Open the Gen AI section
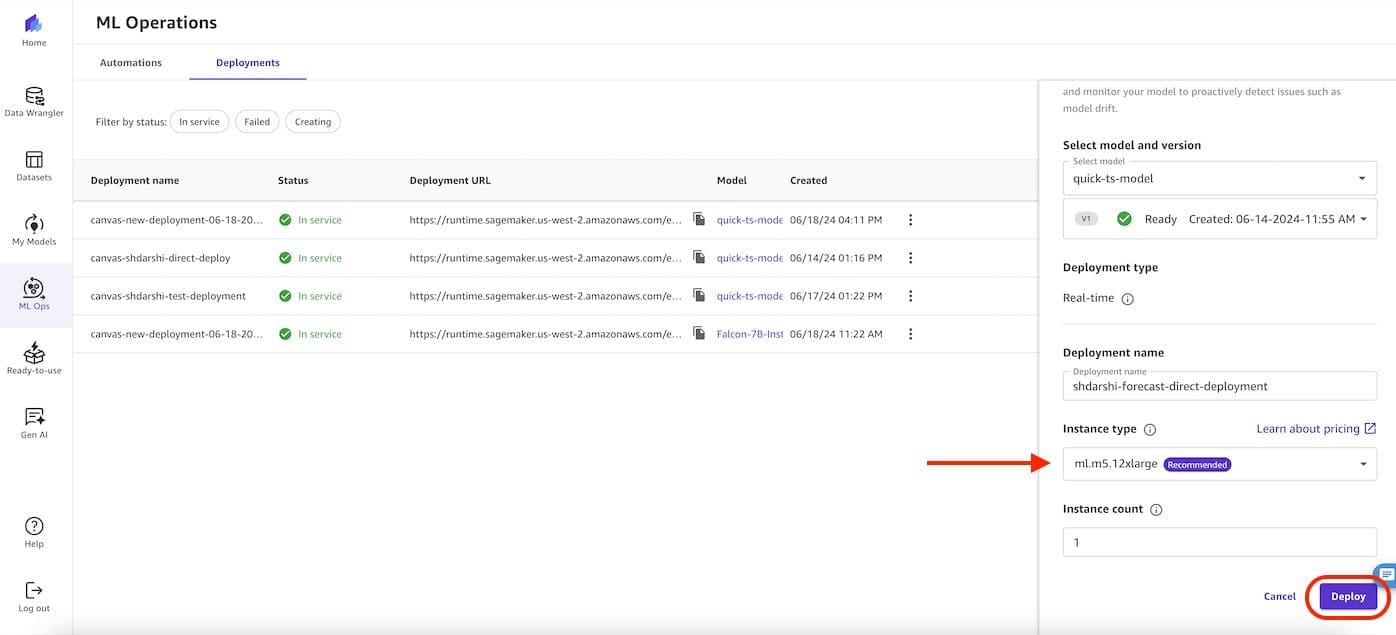 coord(33,421)
